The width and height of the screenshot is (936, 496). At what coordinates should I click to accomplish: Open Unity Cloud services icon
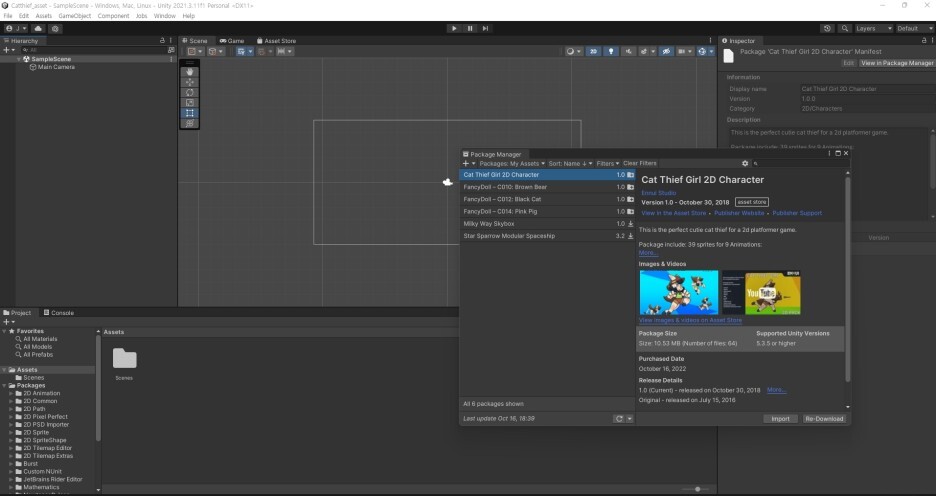pyautogui.click(x=38, y=28)
